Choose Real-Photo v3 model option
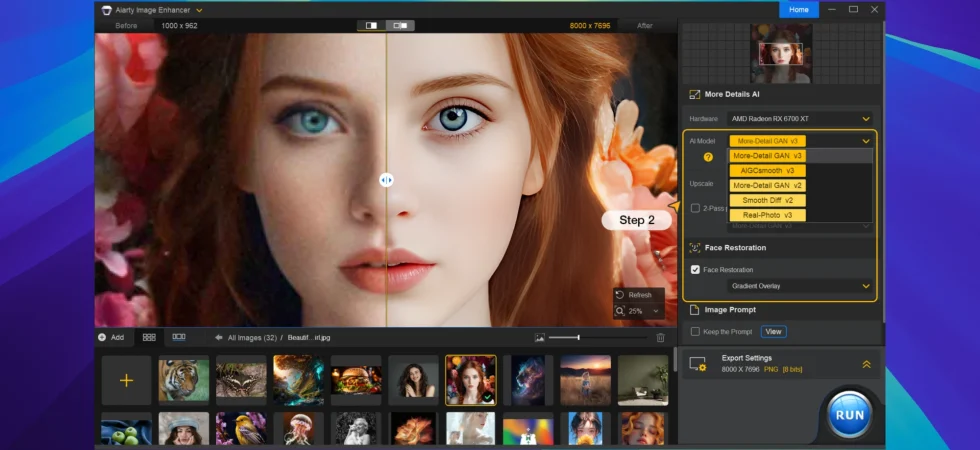Screen dimensions: 980x450 [x=767, y=215]
